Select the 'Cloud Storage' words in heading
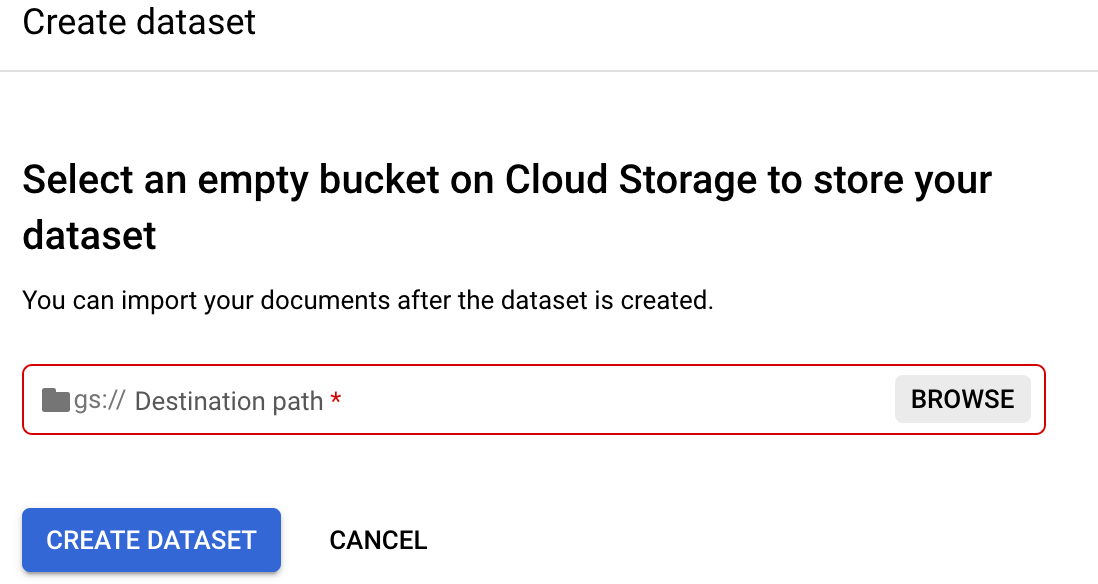The height and width of the screenshot is (584, 1098). [x=631, y=180]
